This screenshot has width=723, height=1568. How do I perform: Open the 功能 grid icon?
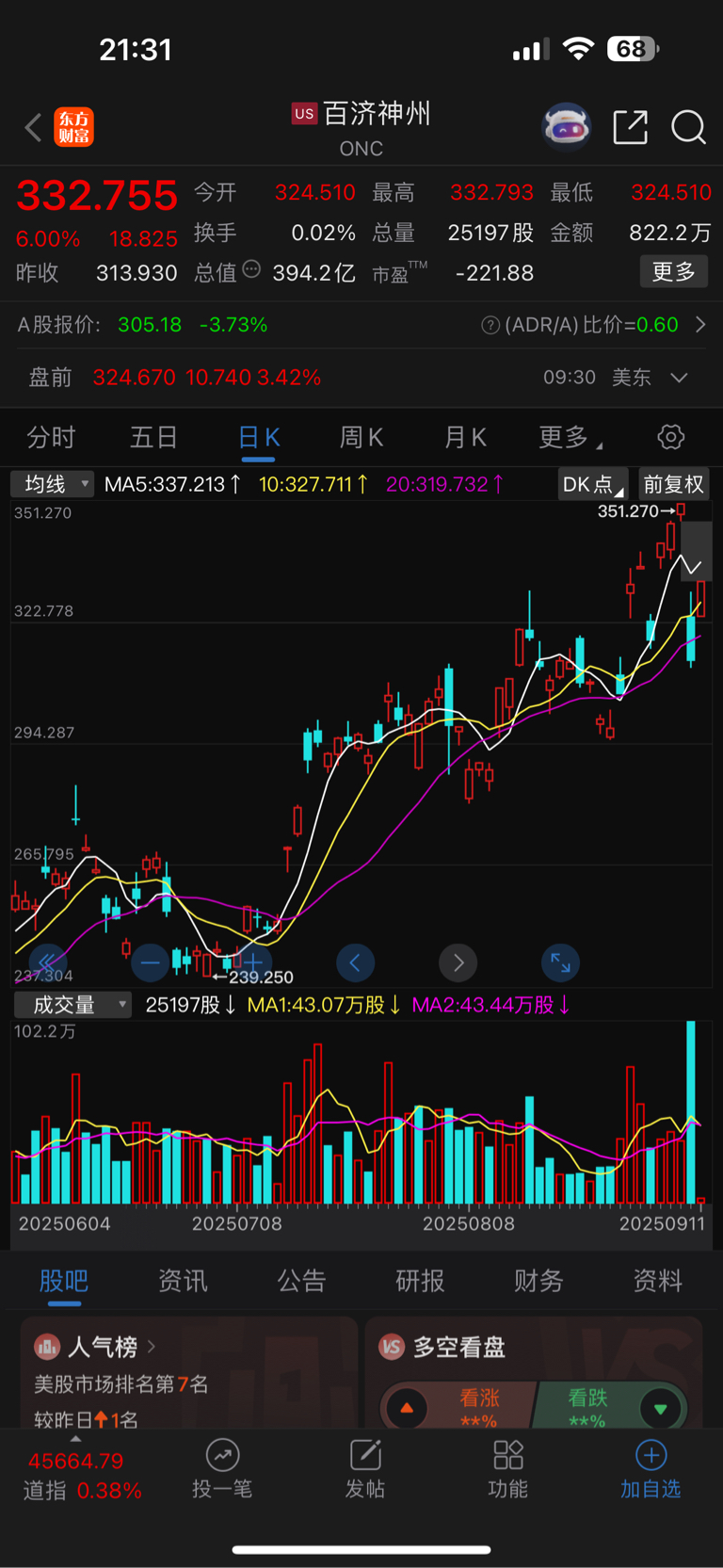click(508, 1455)
